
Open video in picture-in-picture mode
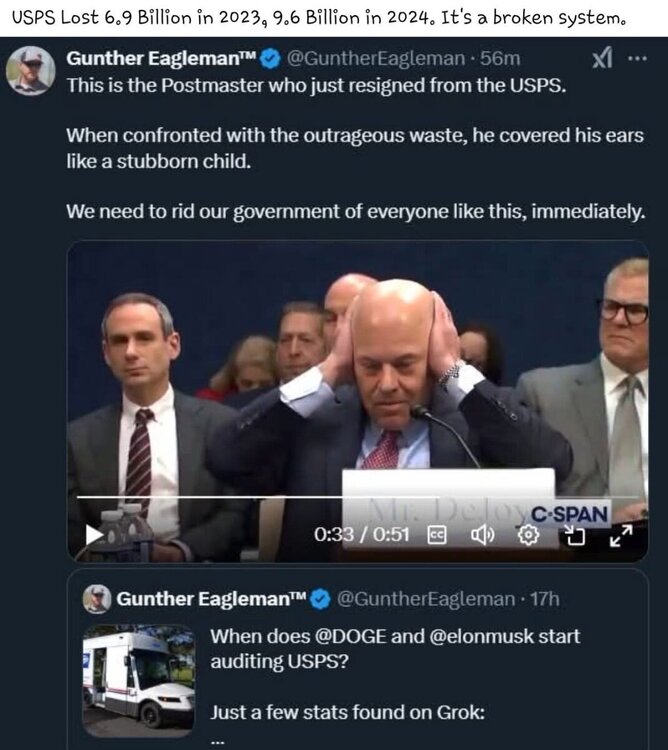pyautogui.click(x=575, y=534)
